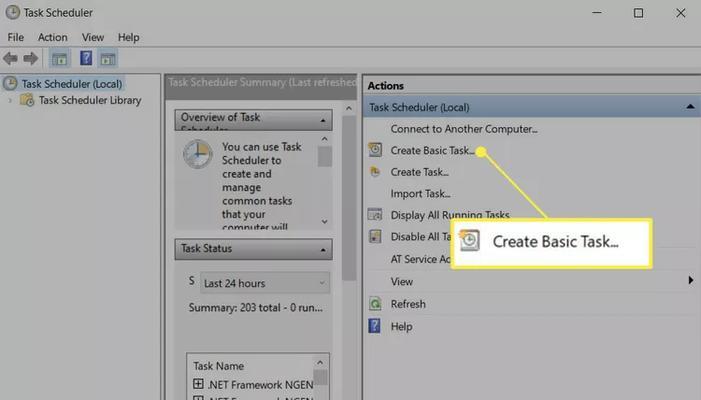Click Display All Running Tasks action
Viewport: 701px width, 400px height.
click(450, 215)
